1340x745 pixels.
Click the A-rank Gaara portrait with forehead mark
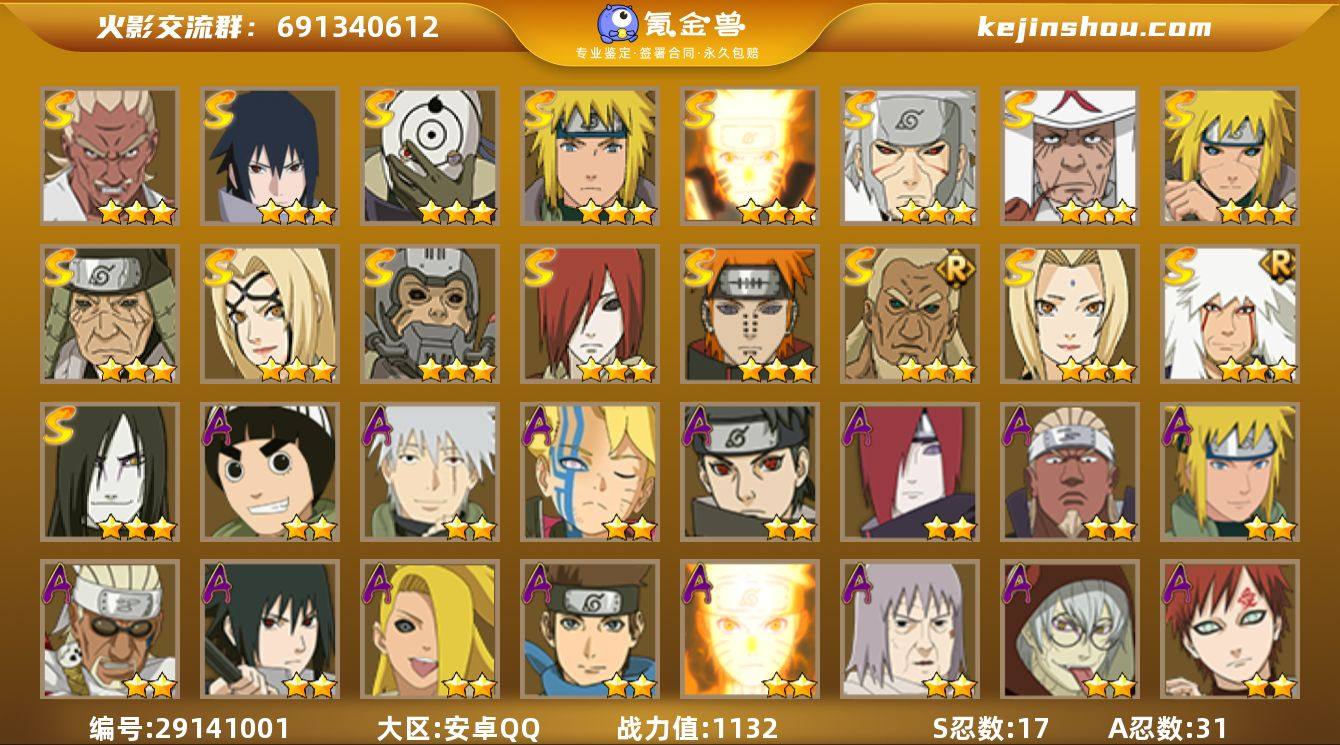[1229, 629]
